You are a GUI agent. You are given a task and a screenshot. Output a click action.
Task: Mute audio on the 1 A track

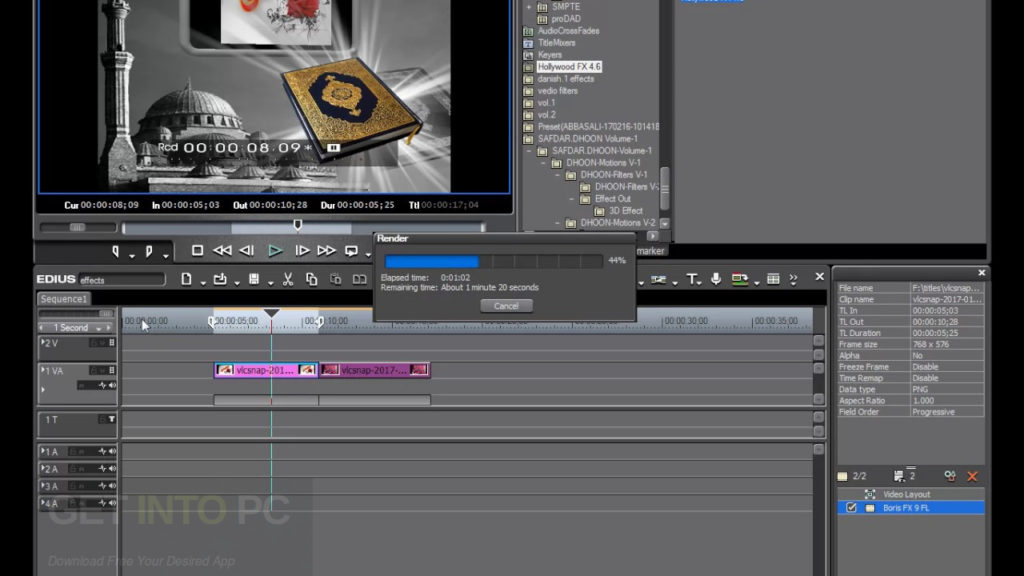click(x=112, y=451)
